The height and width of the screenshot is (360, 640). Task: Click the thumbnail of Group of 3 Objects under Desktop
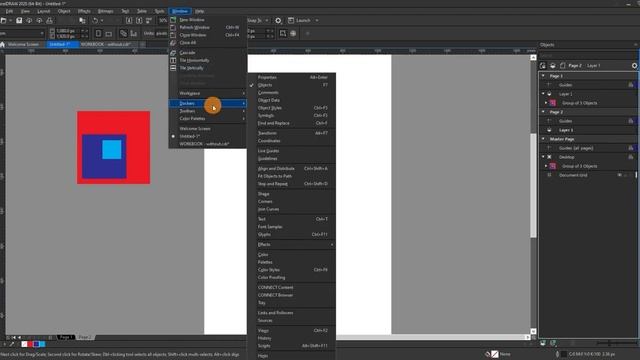point(553,166)
